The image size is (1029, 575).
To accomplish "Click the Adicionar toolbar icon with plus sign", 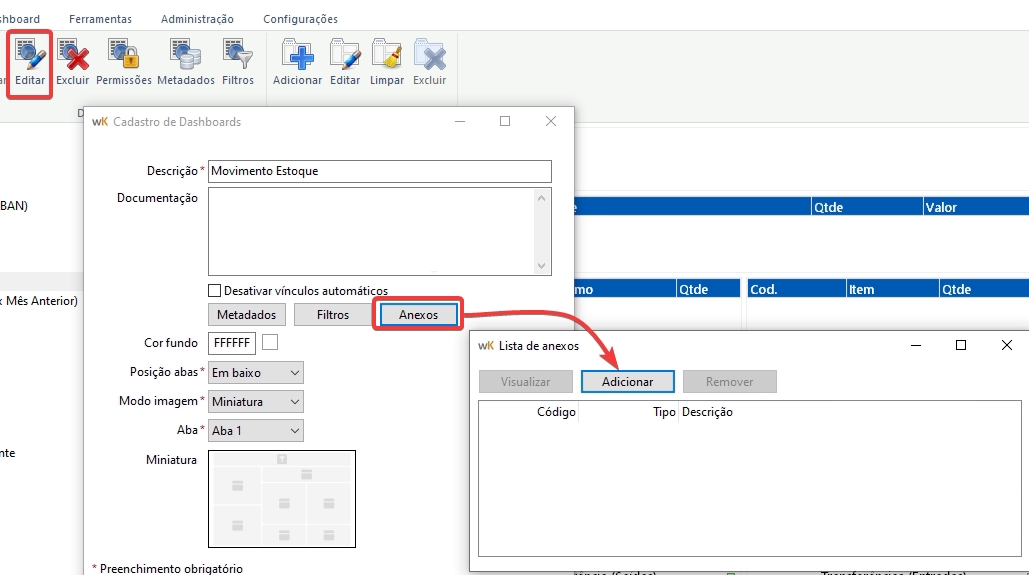I will pos(297,62).
